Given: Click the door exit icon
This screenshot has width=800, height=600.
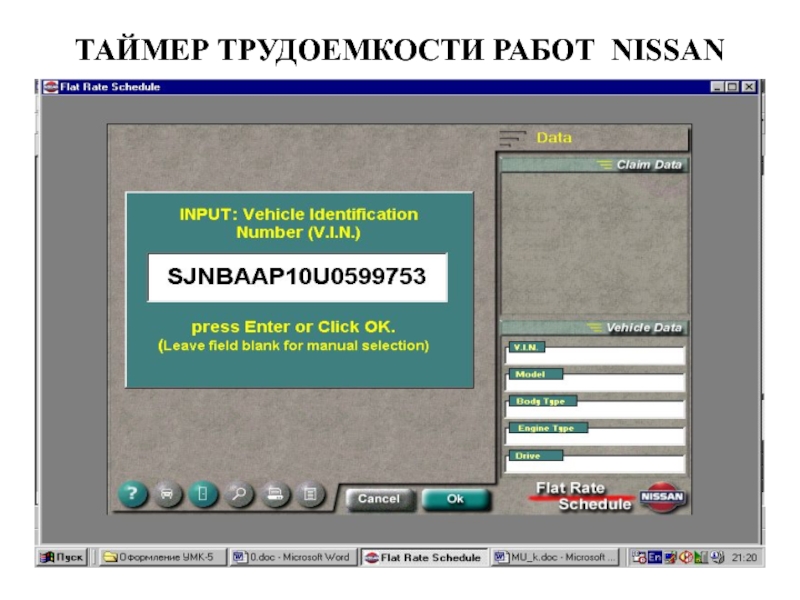Looking at the screenshot, I should [x=203, y=494].
